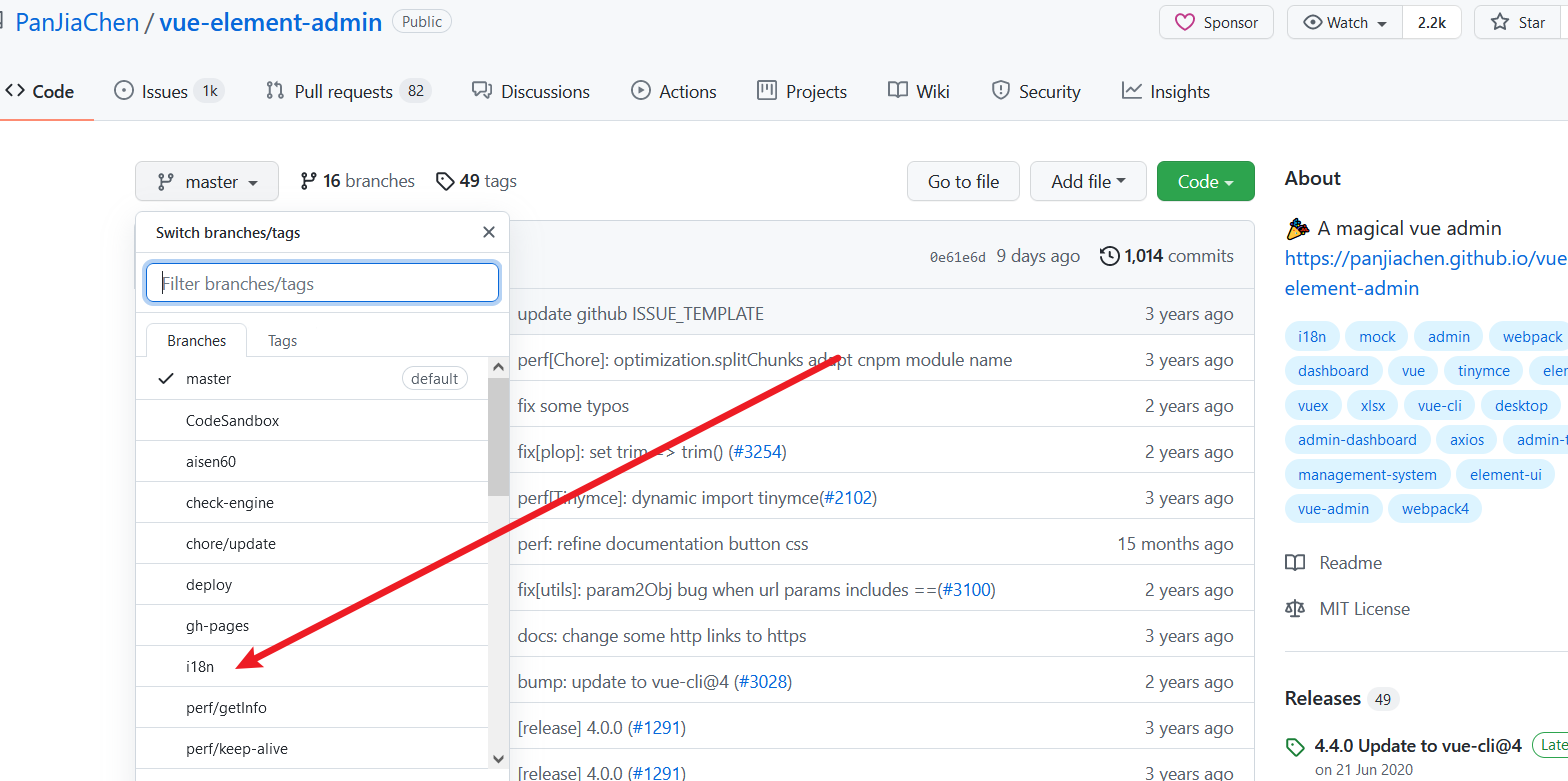Click the branch list scrollbar up arrow
The width and height of the screenshot is (1568, 781).
coord(498,367)
